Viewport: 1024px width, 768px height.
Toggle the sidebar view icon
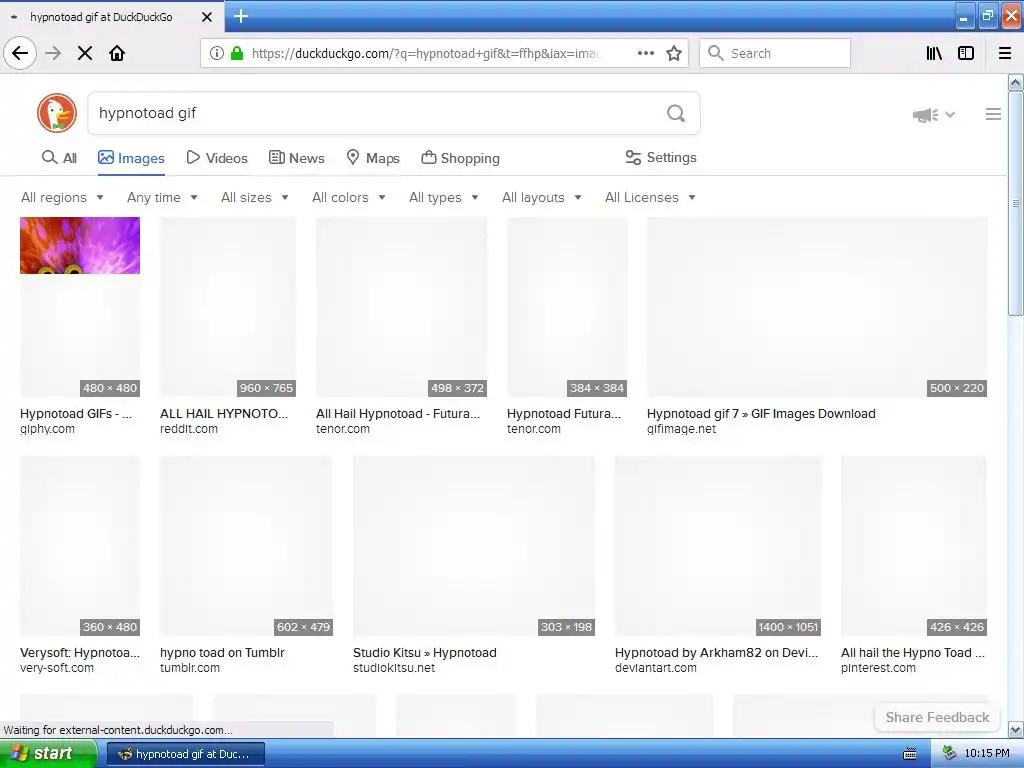coord(966,53)
